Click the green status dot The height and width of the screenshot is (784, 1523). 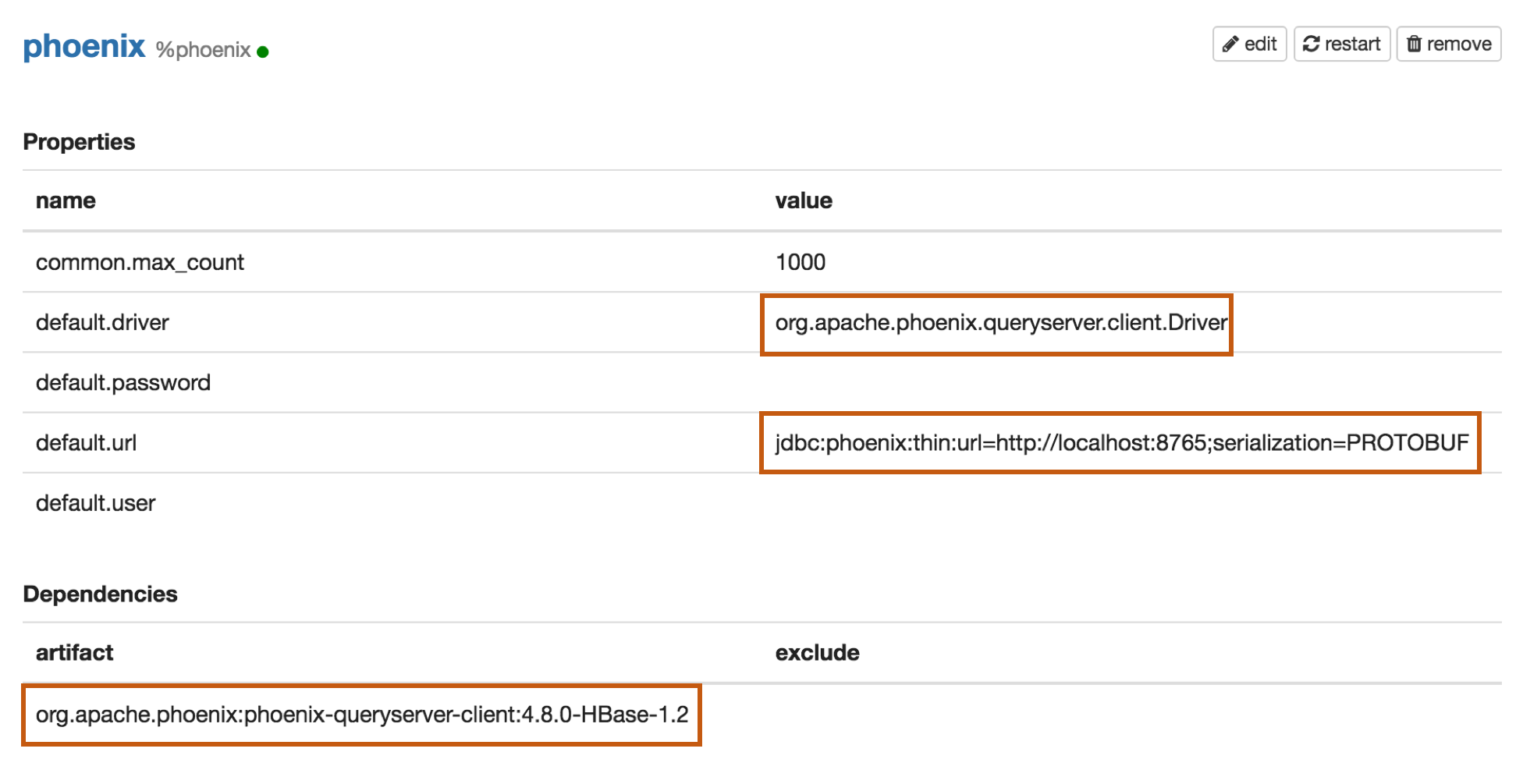[x=263, y=52]
